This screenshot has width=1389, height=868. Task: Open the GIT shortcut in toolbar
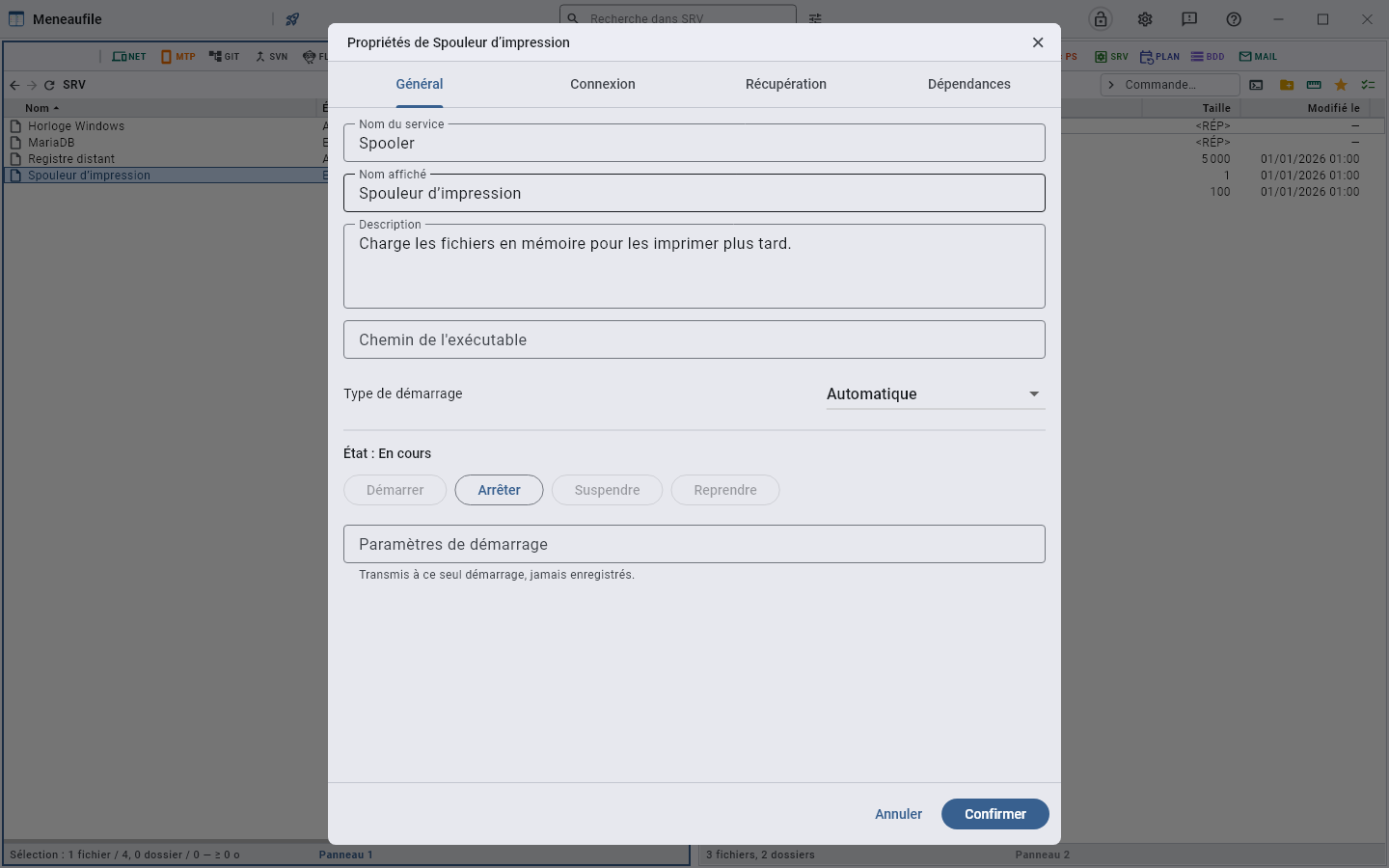pyautogui.click(x=224, y=57)
